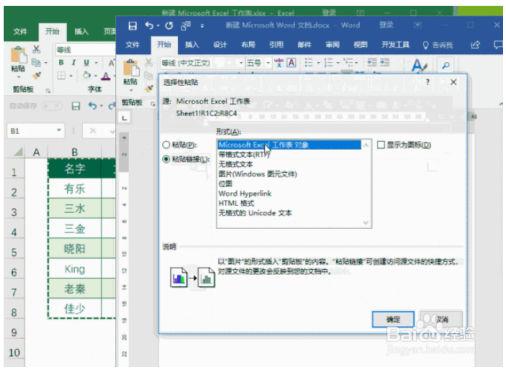The image size is (506, 370).
Task: Toggle the AutoSave switch in Excel
Action: [x=52, y=106]
